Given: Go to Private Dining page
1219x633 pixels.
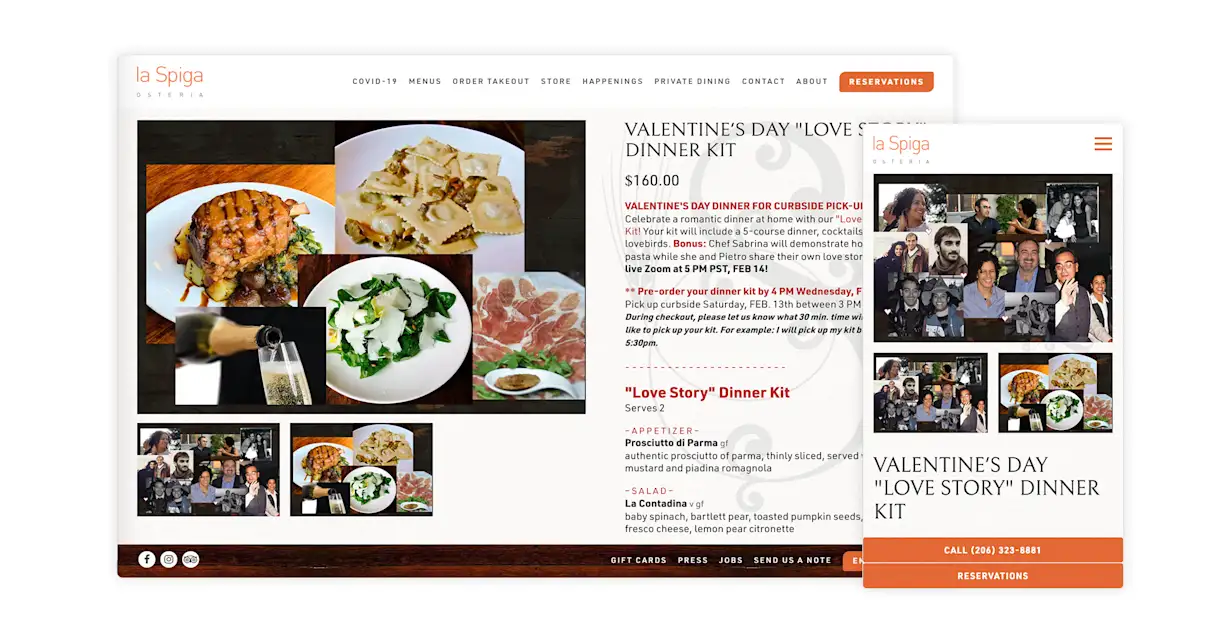Looking at the screenshot, I should tap(693, 82).
